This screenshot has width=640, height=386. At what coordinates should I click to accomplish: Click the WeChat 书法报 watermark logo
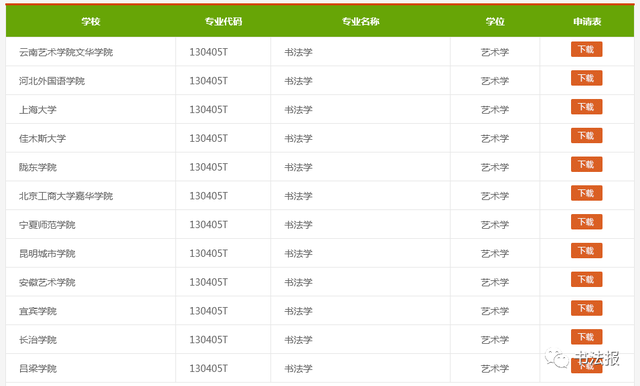tap(582, 358)
